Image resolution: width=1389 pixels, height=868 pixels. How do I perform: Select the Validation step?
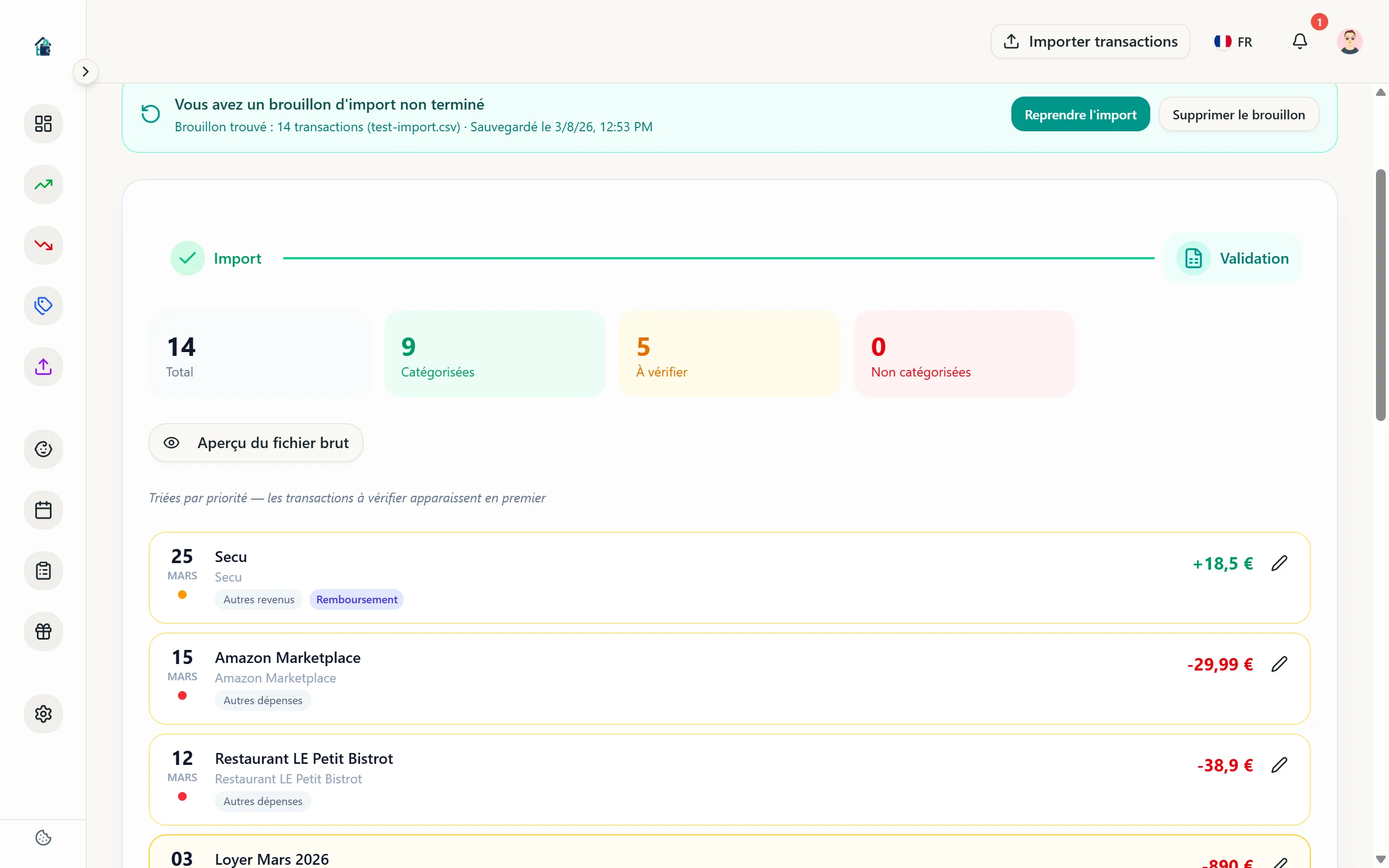point(1232,258)
